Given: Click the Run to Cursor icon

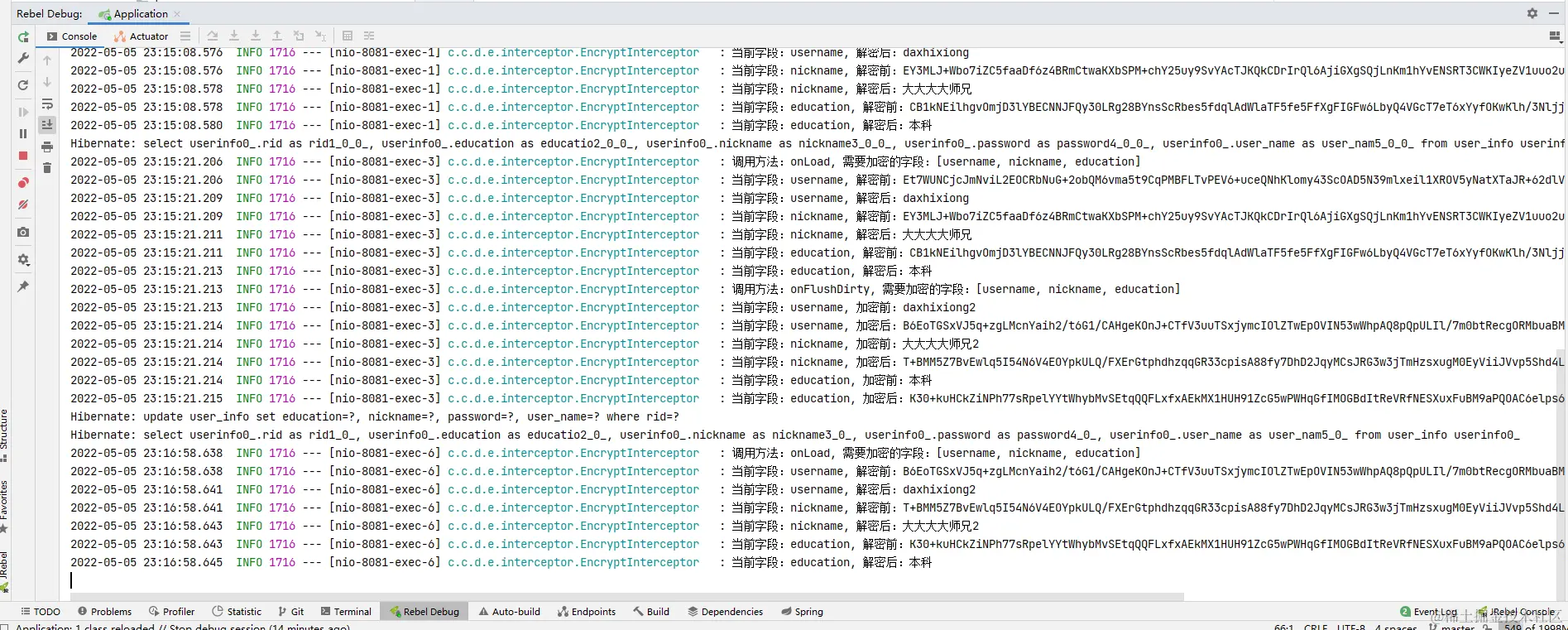Looking at the screenshot, I should [x=320, y=36].
